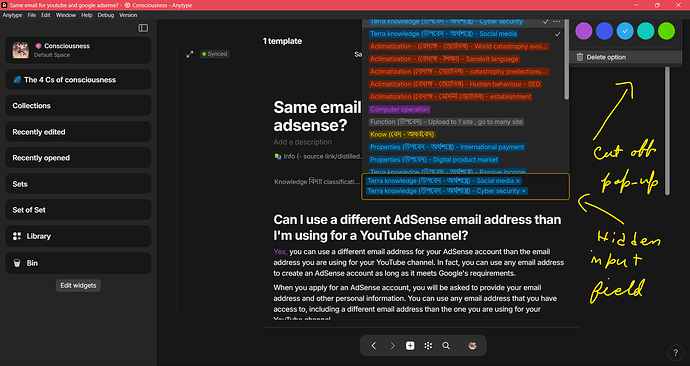Open the Consciousness space avatar
The height and width of the screenshot is (366, 690).
(x=20, y=50)
